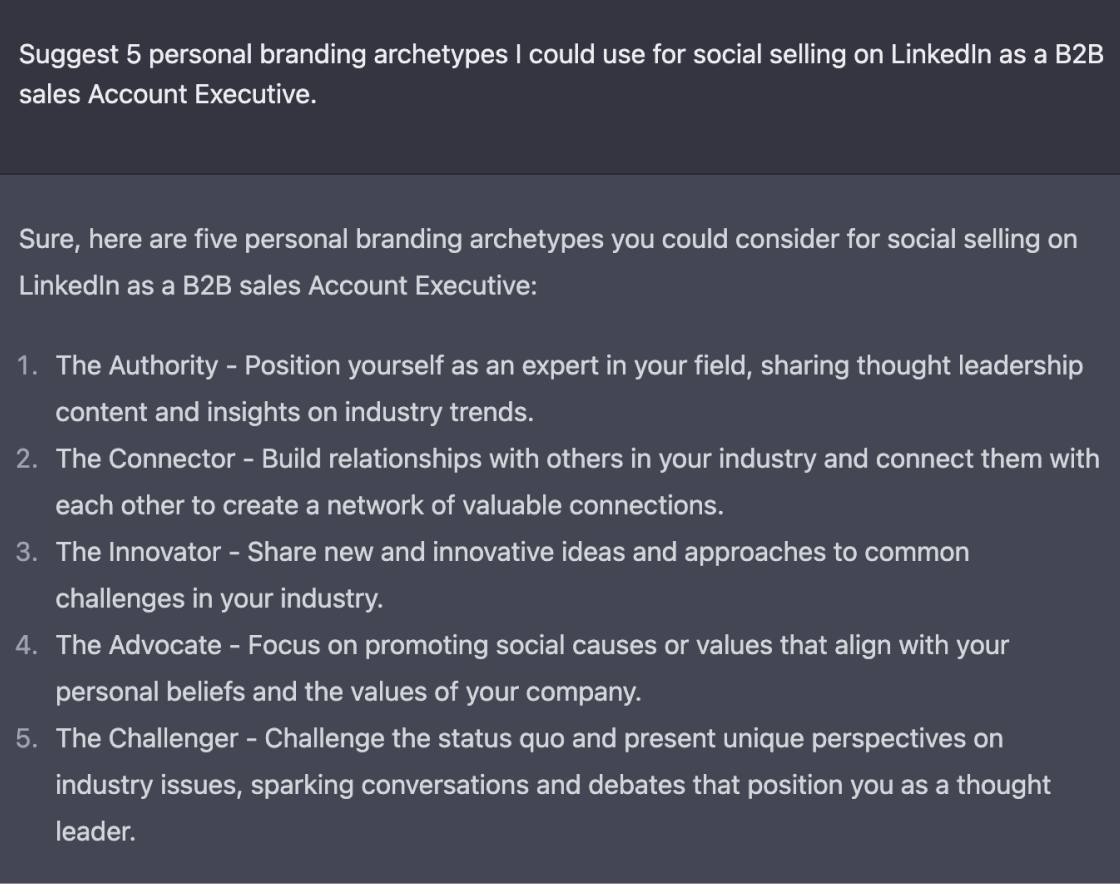Select 'The Connector' list item heading
The height and width of the screenshot is (884, 1120).
[x=146, y=458]
